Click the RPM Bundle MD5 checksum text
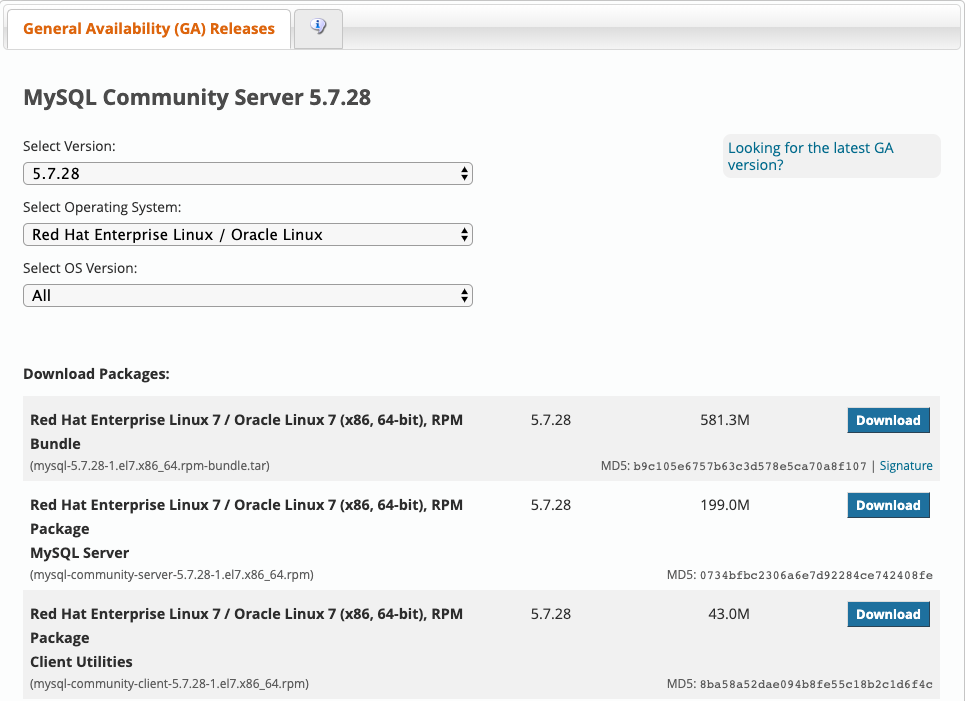This screenshot has height=701, width=965. [x=749, y=466]
